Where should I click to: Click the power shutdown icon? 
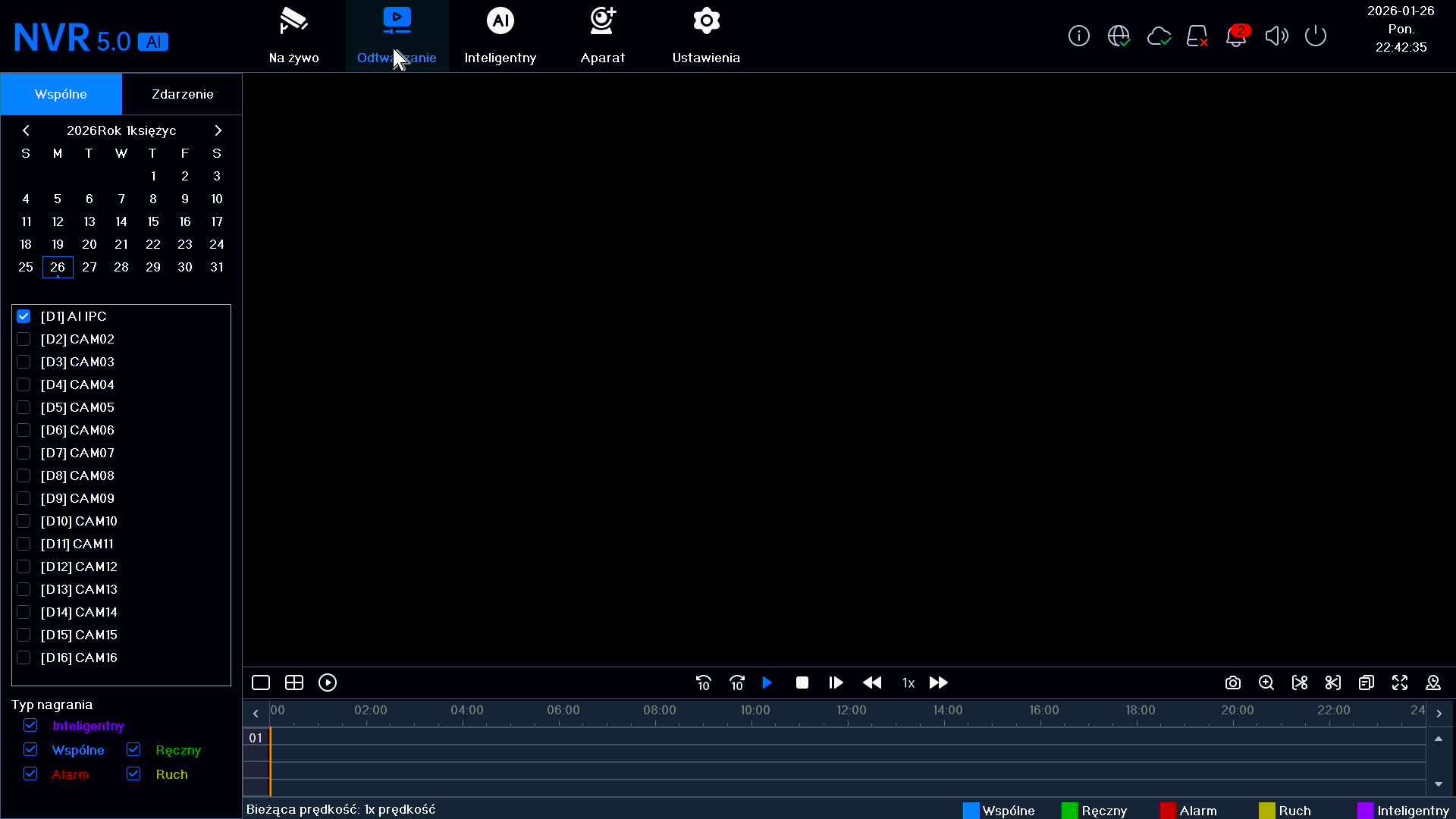[x=1316, y=36]
